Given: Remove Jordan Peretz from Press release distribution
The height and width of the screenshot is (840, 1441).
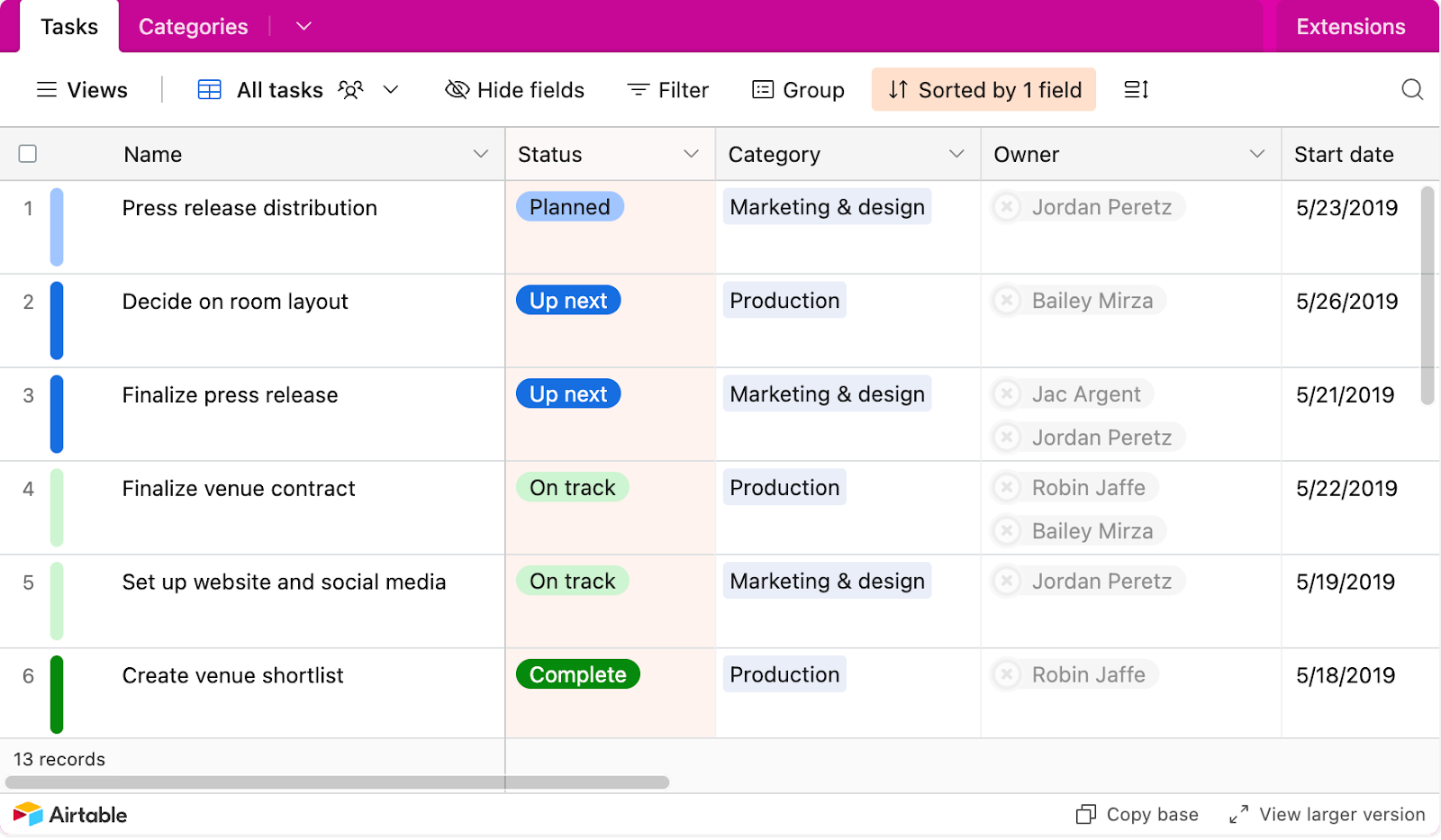Looking at the screenshot, I should [1007, 207].
